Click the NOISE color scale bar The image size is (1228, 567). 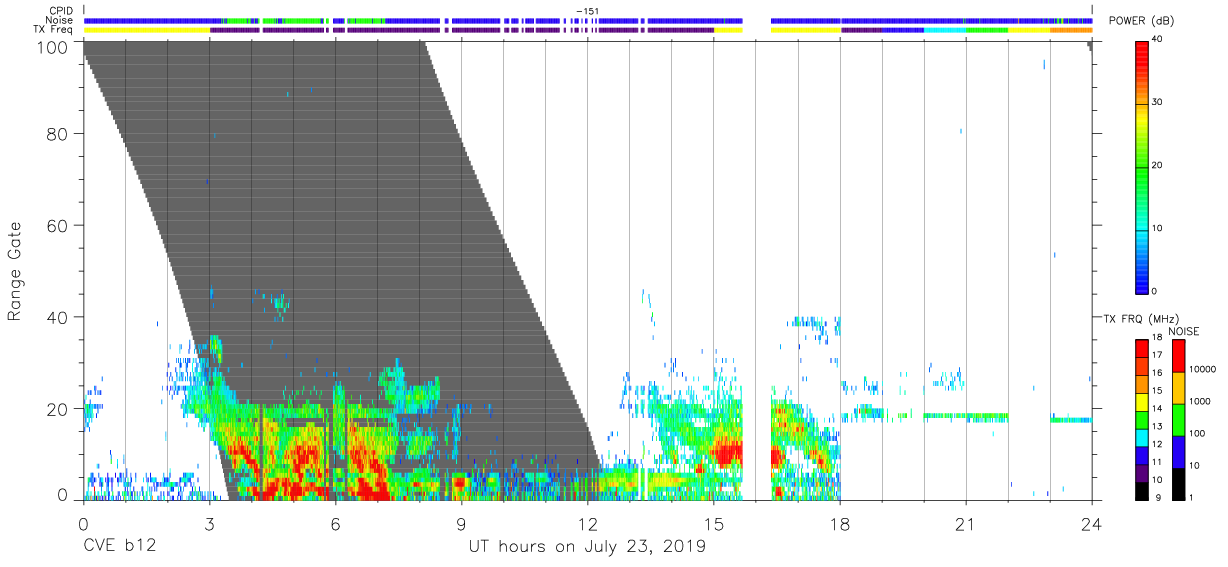click(1179, 419)
